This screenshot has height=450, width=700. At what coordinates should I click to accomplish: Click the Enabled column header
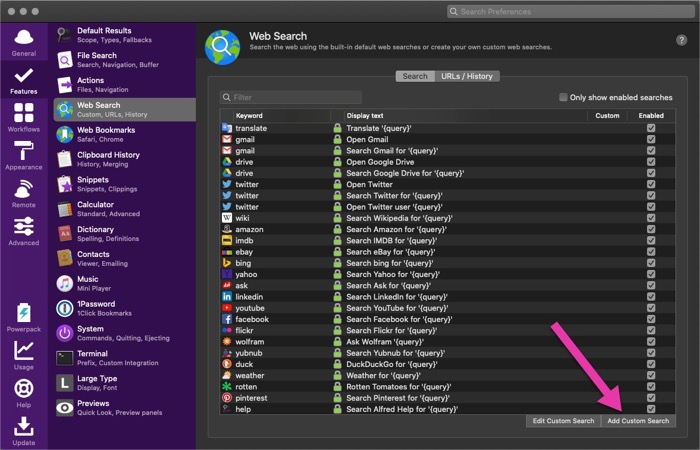(651, 116)
